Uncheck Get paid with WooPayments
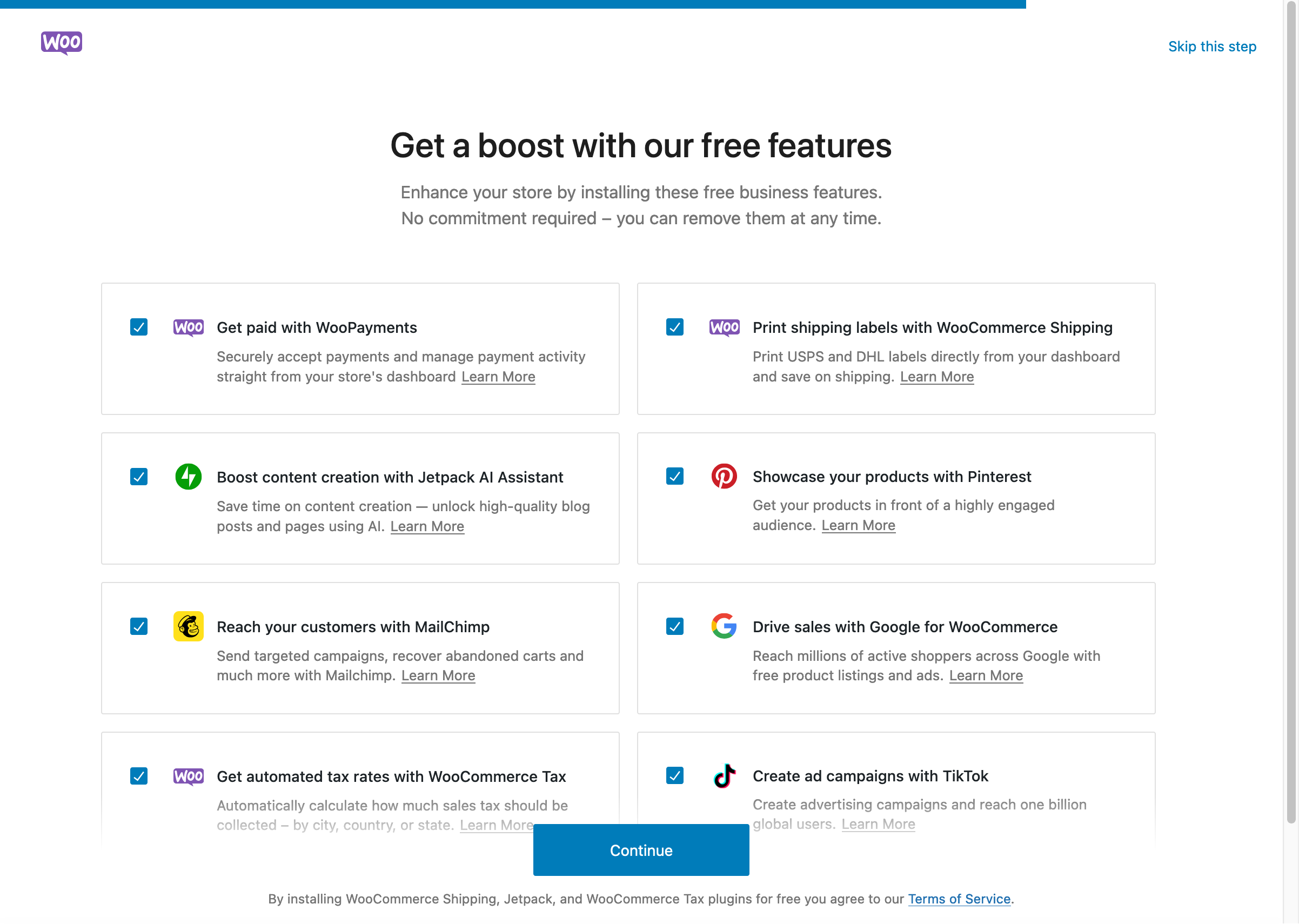The height and width of the screenshot is (924, 1299). point(139,327)
